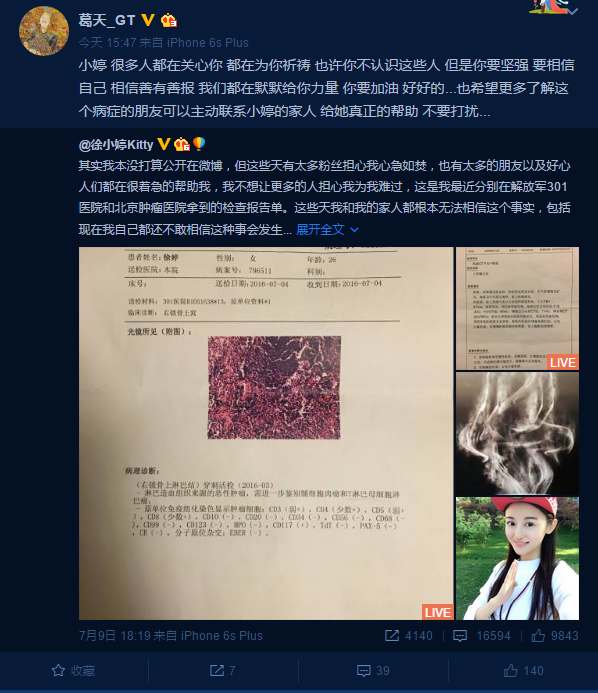Open the post options chevron at top right
Viewport: 598px width, 693px height.
point(573,12)
